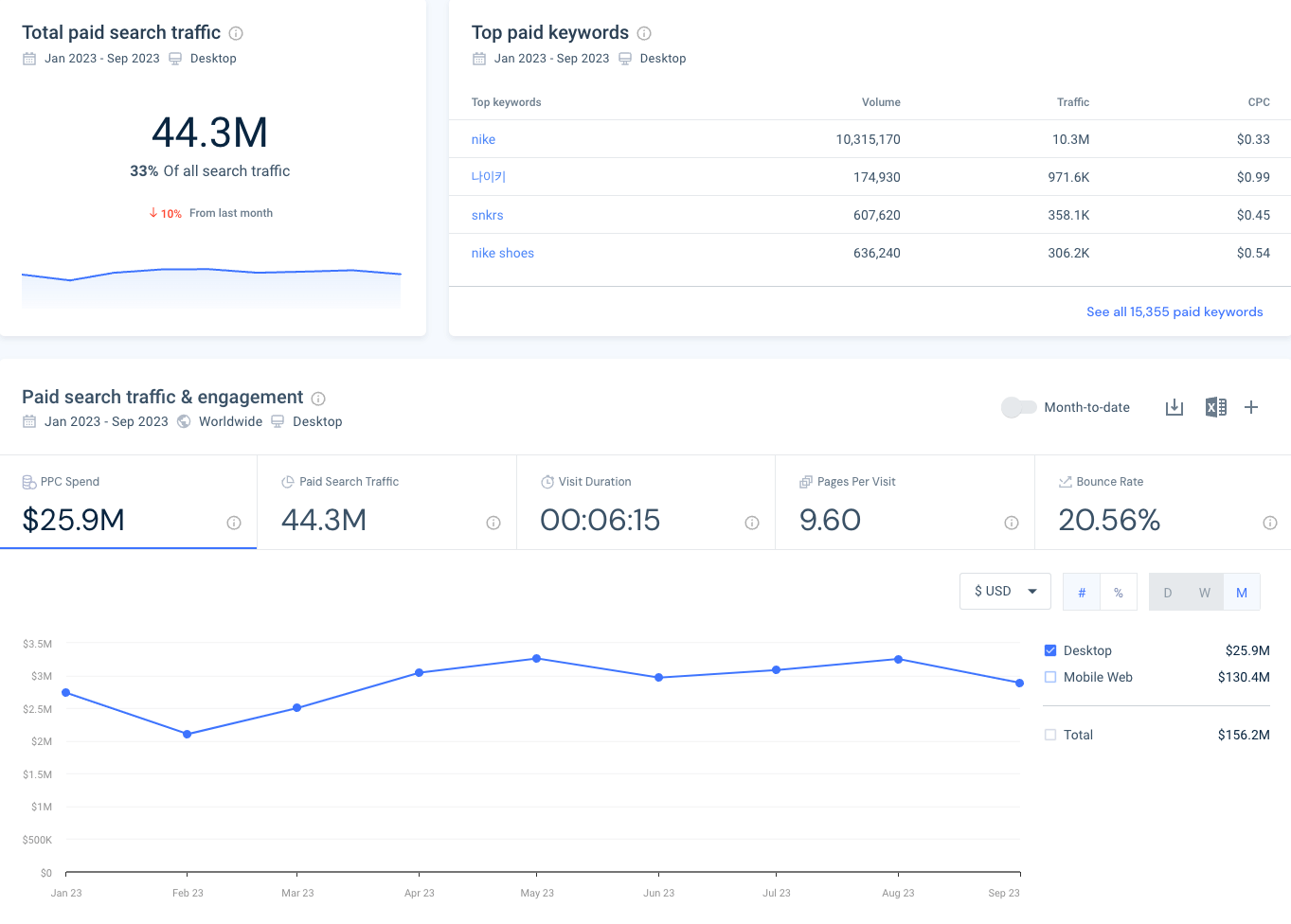Click the May 23 data point on chart

point(537,658)
